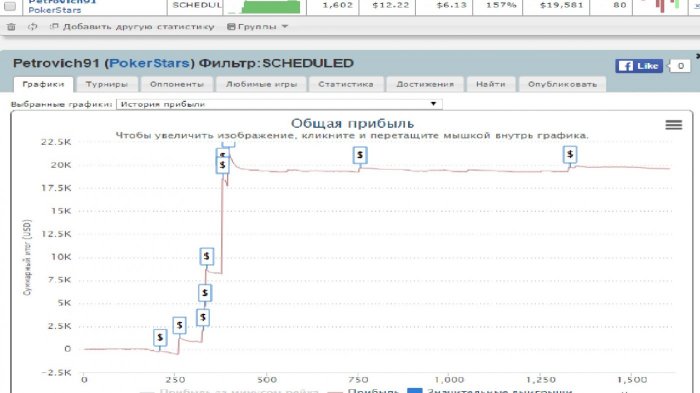Click the dollar marker near 10K level
This screenshot has height=393, width=700.
pyautogui.click(x=206, y=256)
